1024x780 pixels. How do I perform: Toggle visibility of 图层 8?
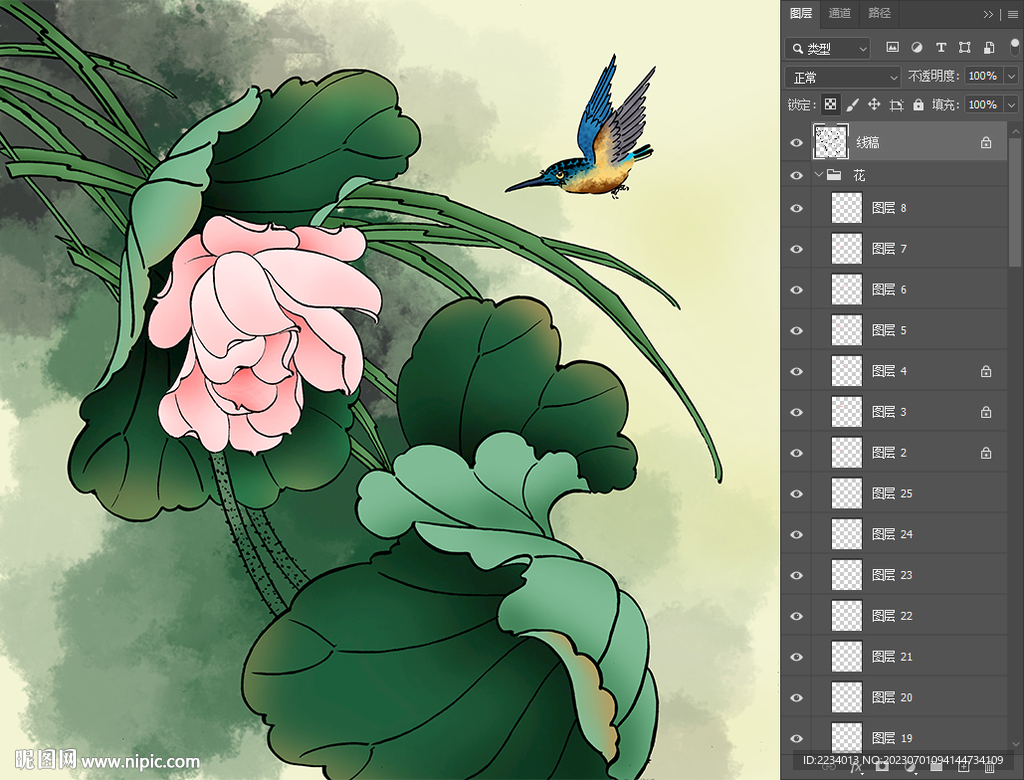click(x=797, y=208)
